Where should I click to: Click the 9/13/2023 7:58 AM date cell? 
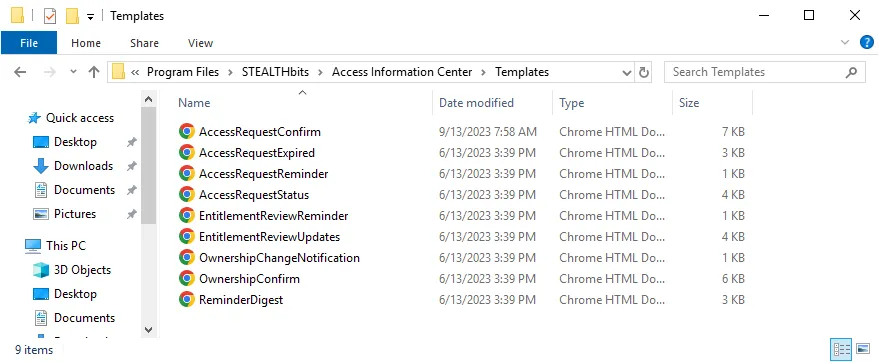click(x=488, y=132)
